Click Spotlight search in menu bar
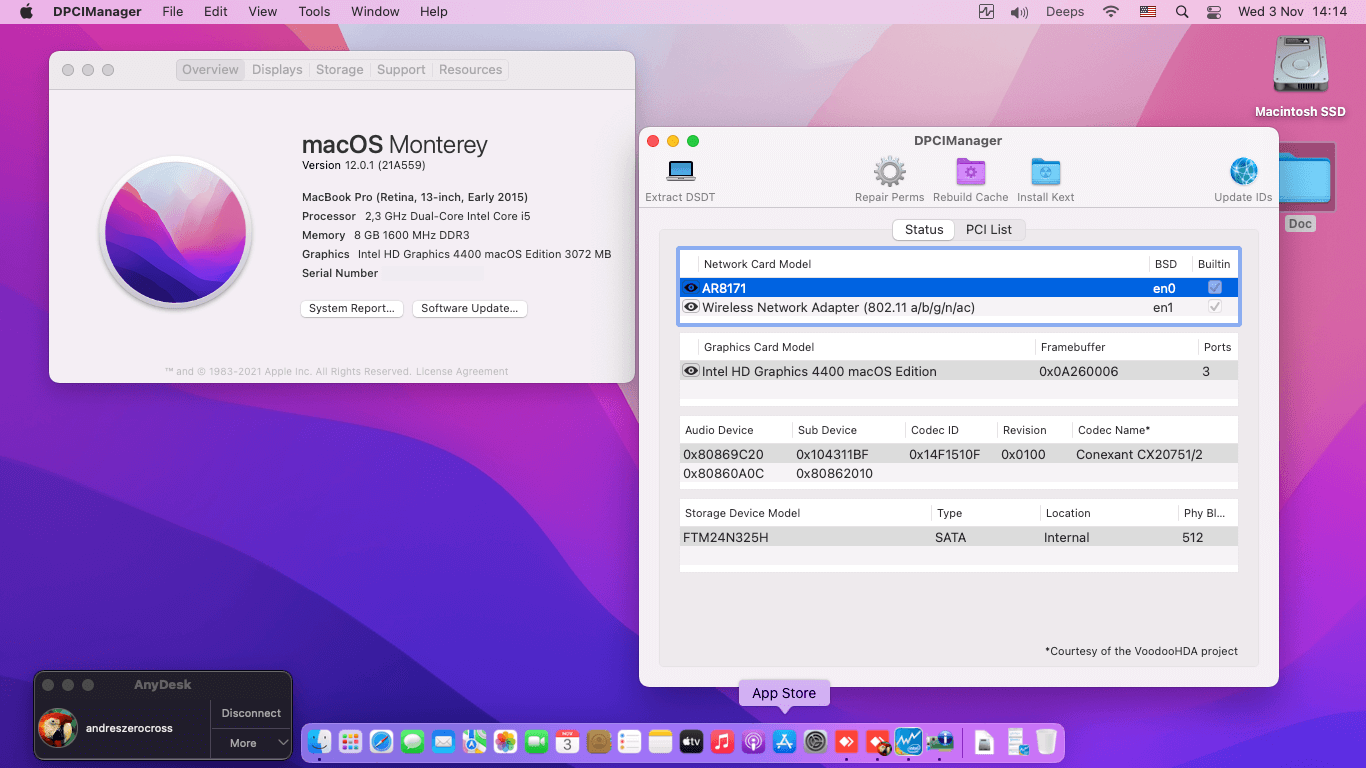This screenshot has width=1366, height=768. [1182, 12]
